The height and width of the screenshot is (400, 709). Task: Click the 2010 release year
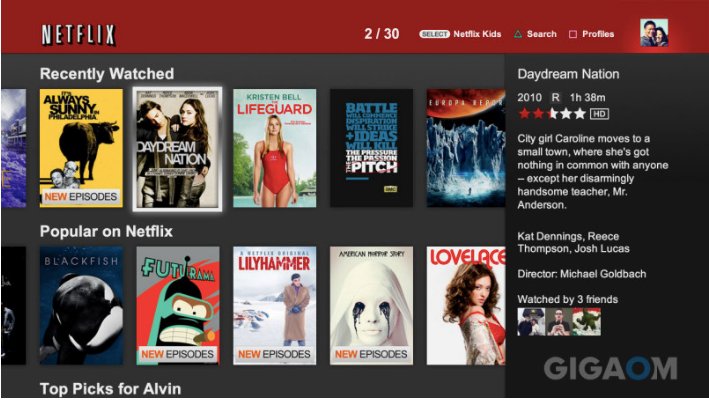point(529,98)
